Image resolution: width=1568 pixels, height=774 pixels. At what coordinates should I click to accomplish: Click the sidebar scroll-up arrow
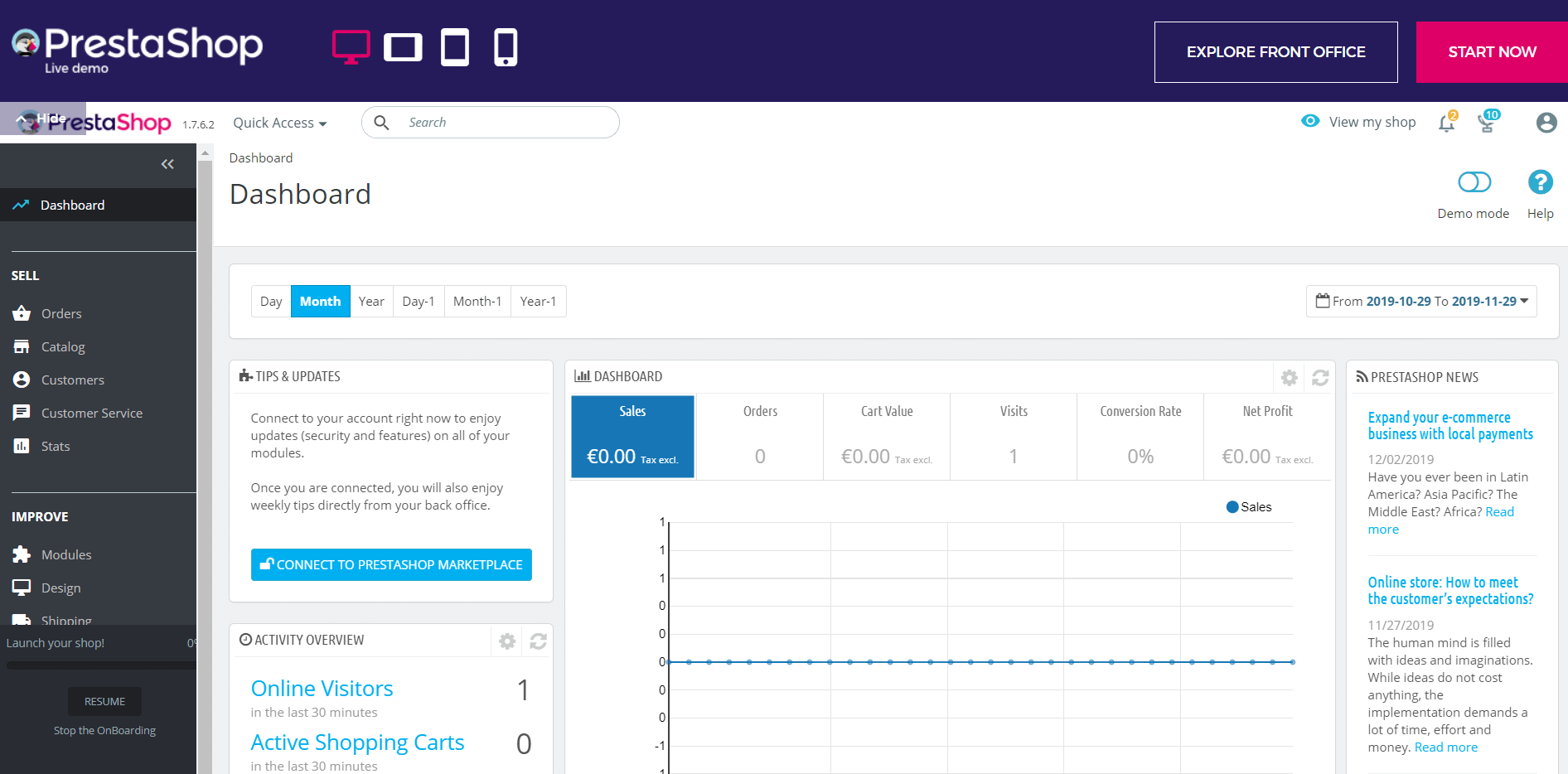tap(205, 153)
